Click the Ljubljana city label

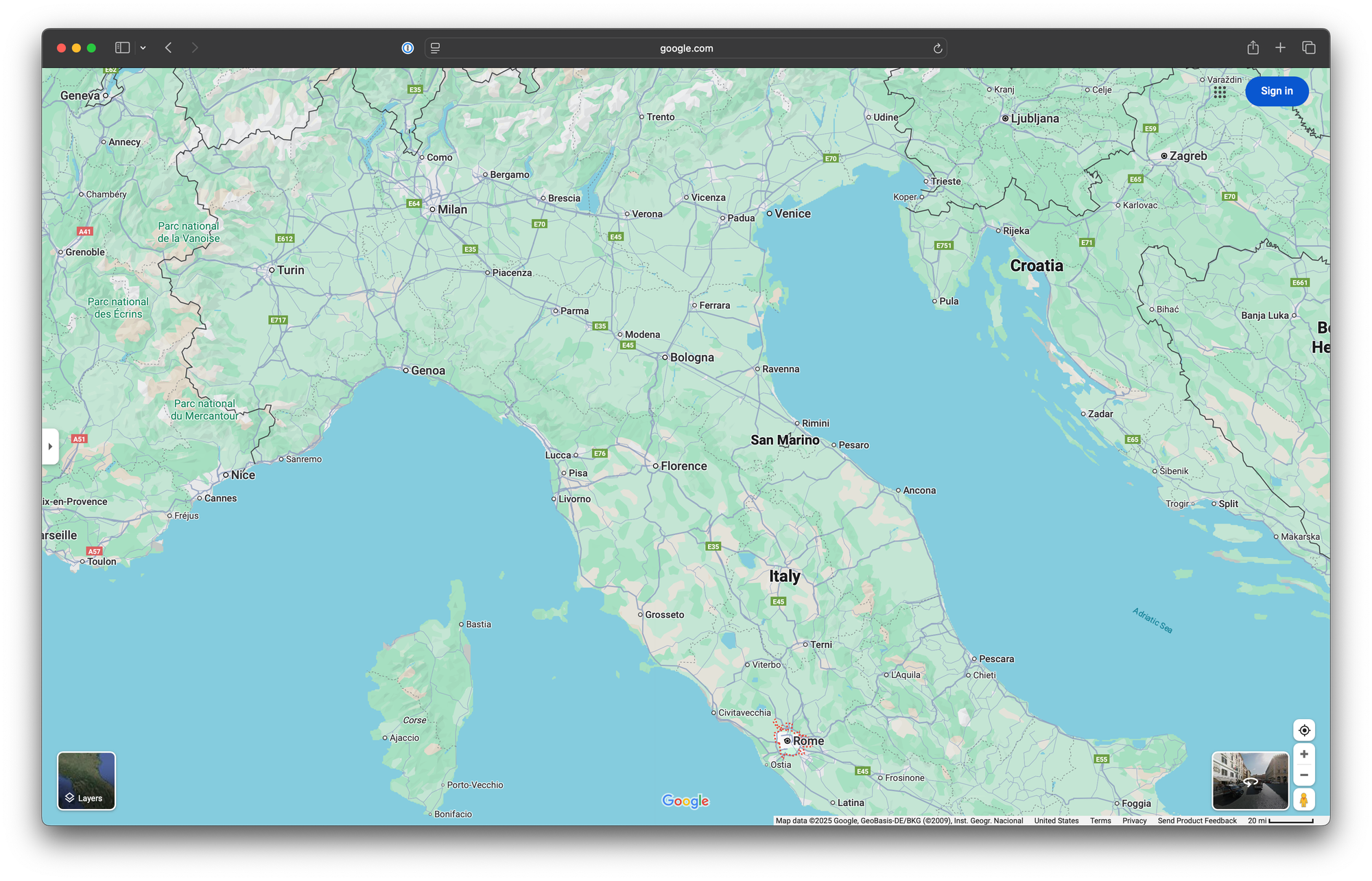coord(1034,118)
